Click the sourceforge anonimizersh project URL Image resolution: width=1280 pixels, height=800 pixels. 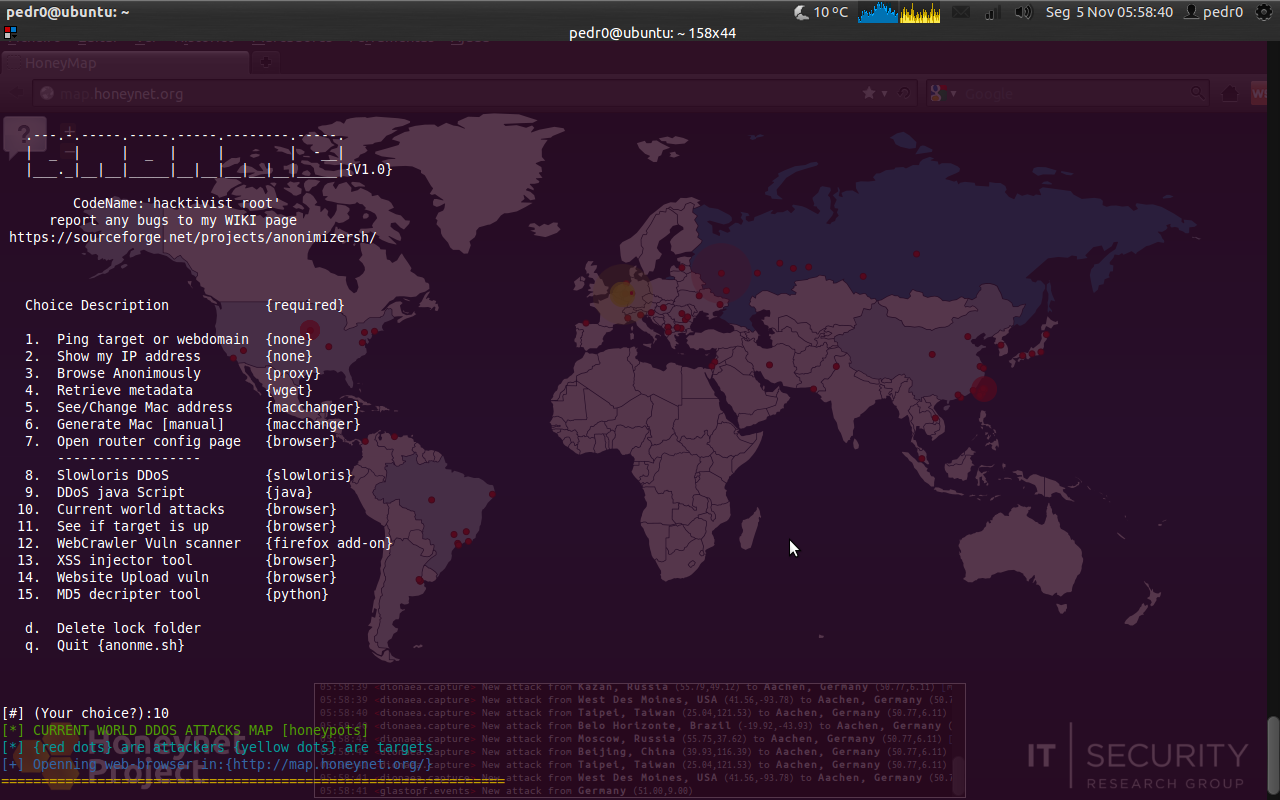(x=193, y=238)
